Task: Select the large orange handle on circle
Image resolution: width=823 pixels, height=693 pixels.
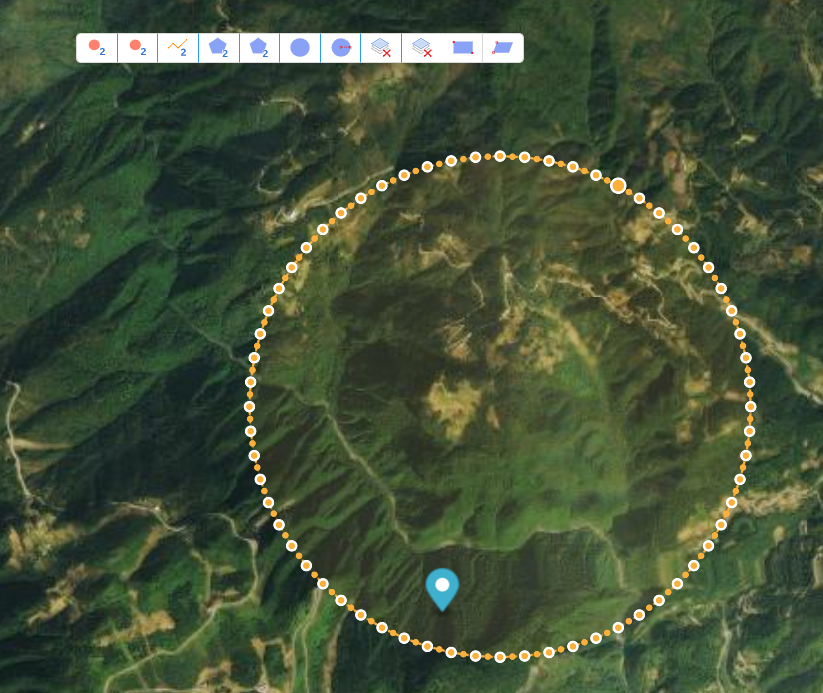Action: [618, 185]
